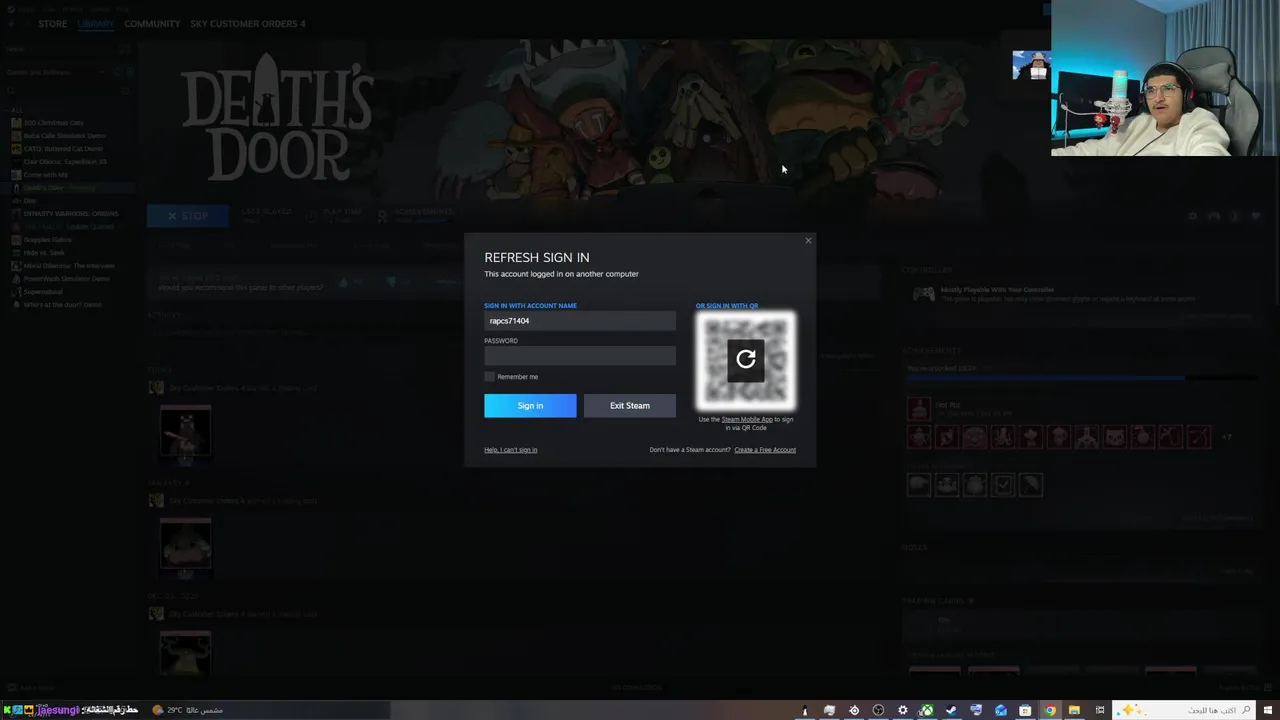Viewport: 1280px width, 720px height.
Task: Select CATO: Buttered Cat Demo entry
Action: coord(63,148)
